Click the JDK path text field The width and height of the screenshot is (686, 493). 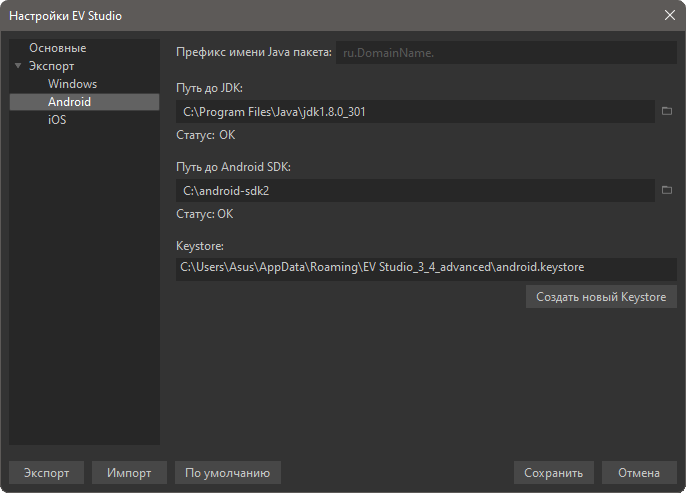[415, 111]
